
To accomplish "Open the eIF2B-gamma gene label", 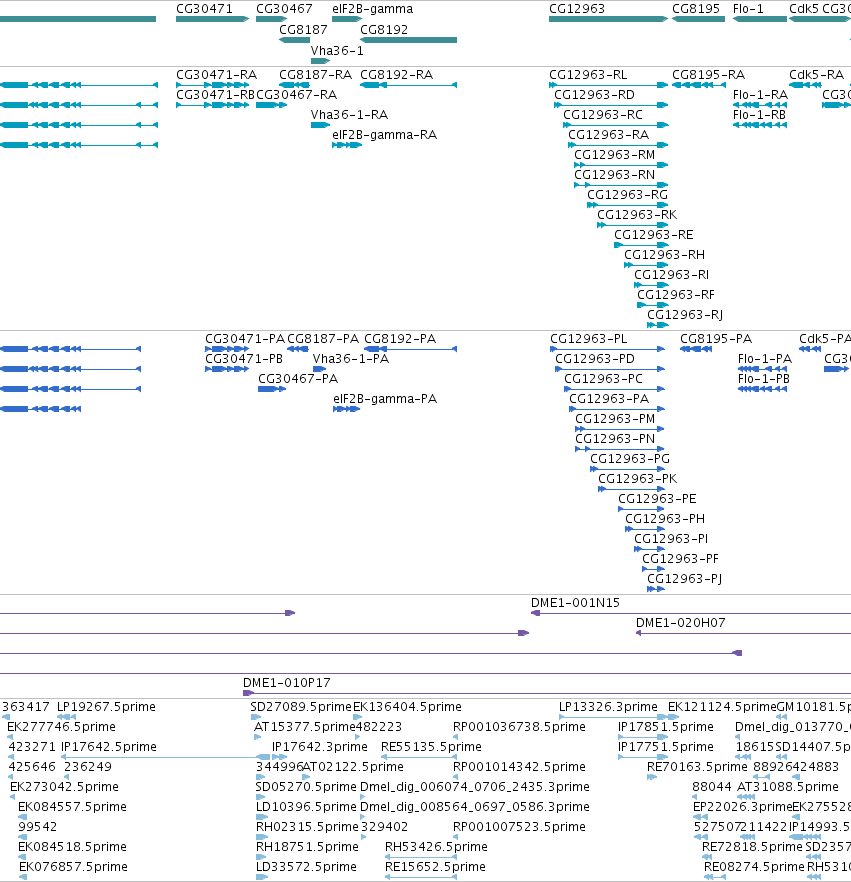I will [x=372, y=9].
